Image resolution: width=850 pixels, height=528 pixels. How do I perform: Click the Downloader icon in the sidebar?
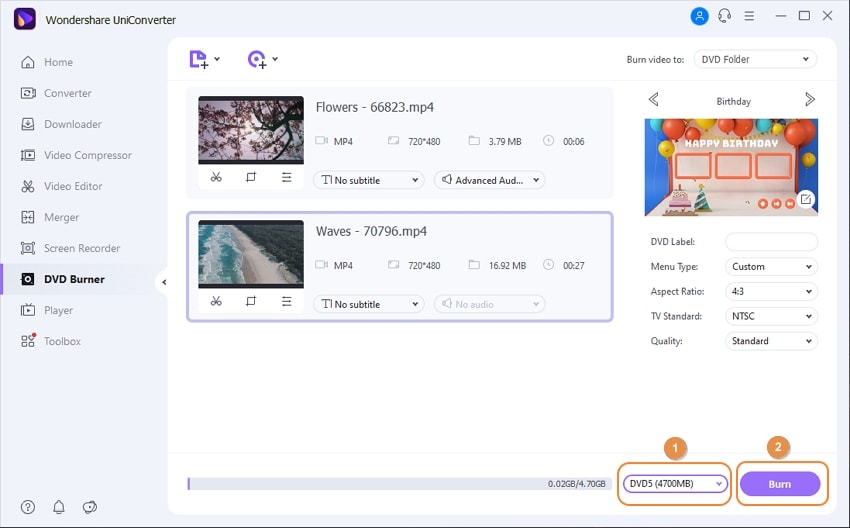28,124
